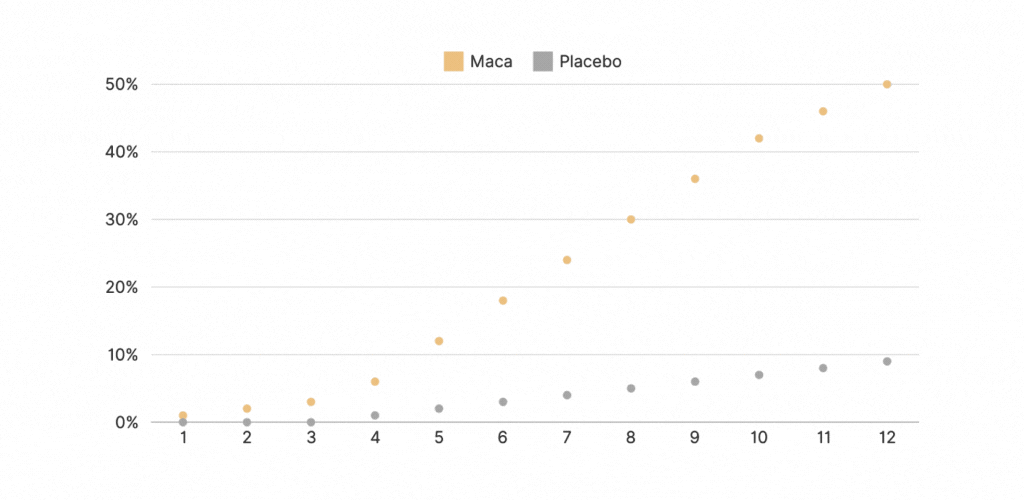Select the Maca point at x-value 5
The height and width of the screenshot is (500, 1024).
[439, 341]
